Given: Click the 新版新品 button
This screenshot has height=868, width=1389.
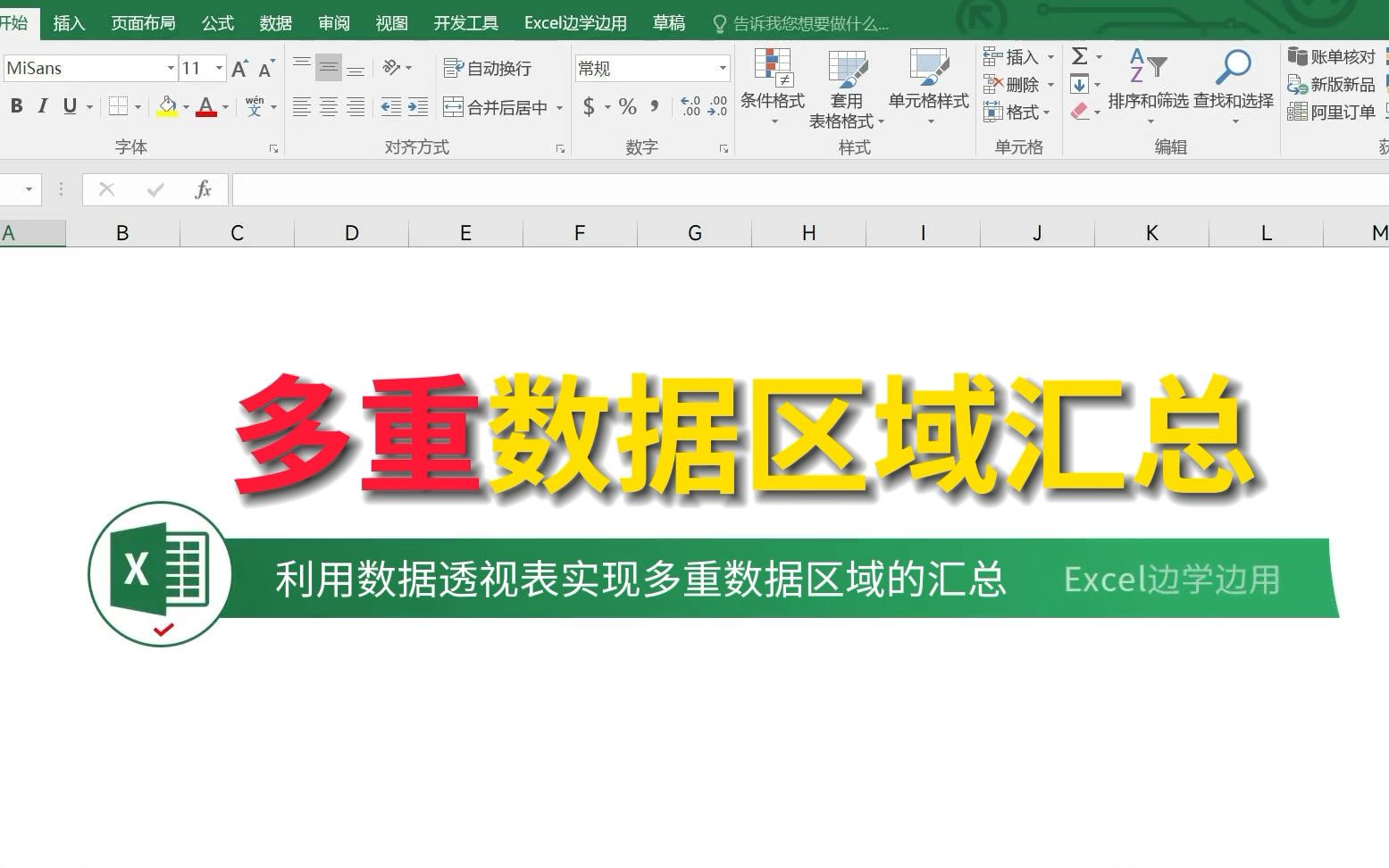Looking at the screenshot, I should tap(1331, 85).
